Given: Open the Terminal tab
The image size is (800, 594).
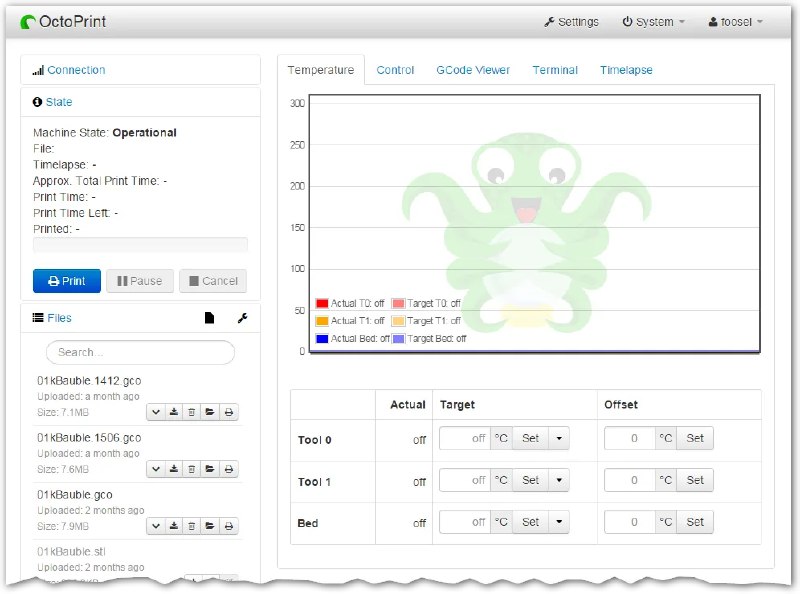Looking at the screenshot, I should pyautogui.click(x=554, y=70).
